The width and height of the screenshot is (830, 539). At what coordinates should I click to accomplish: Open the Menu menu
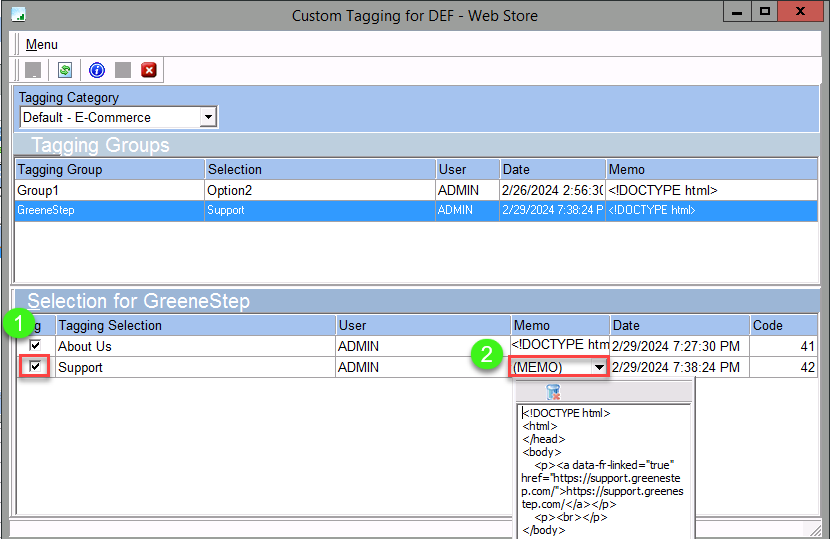point(42,44)
